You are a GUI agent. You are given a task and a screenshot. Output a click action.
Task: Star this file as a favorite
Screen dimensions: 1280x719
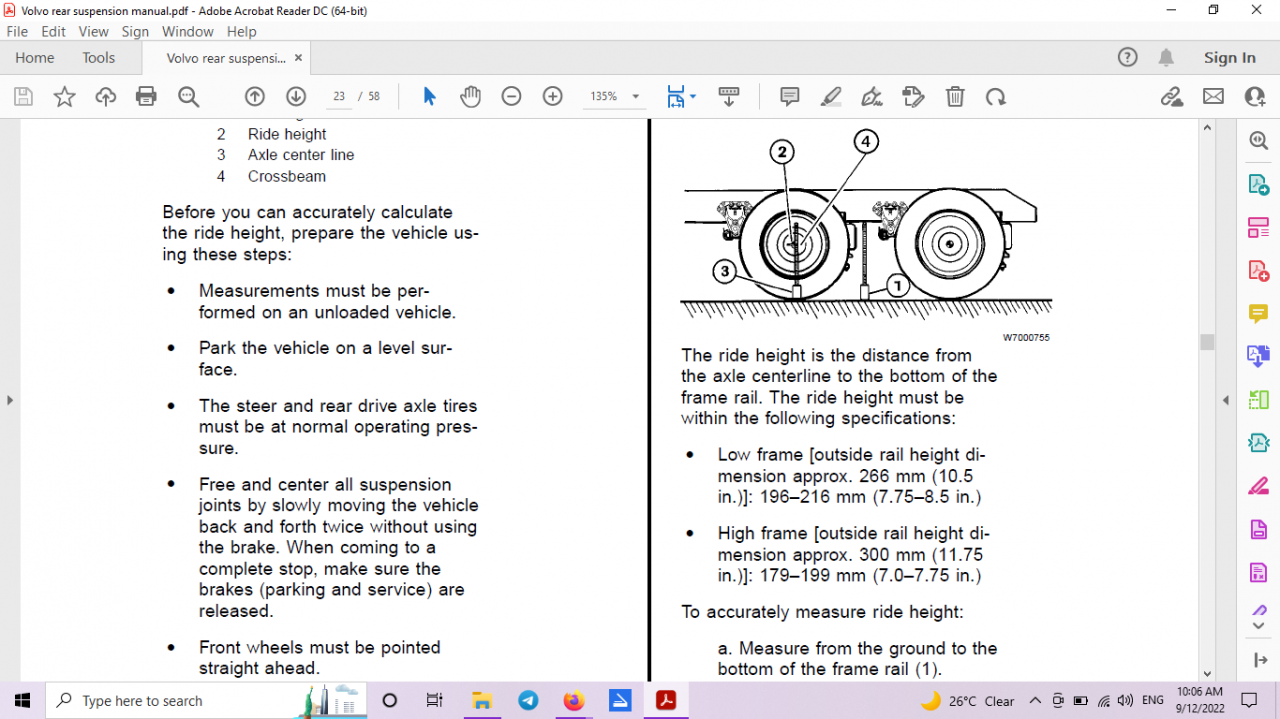click(x=64, y=97)
